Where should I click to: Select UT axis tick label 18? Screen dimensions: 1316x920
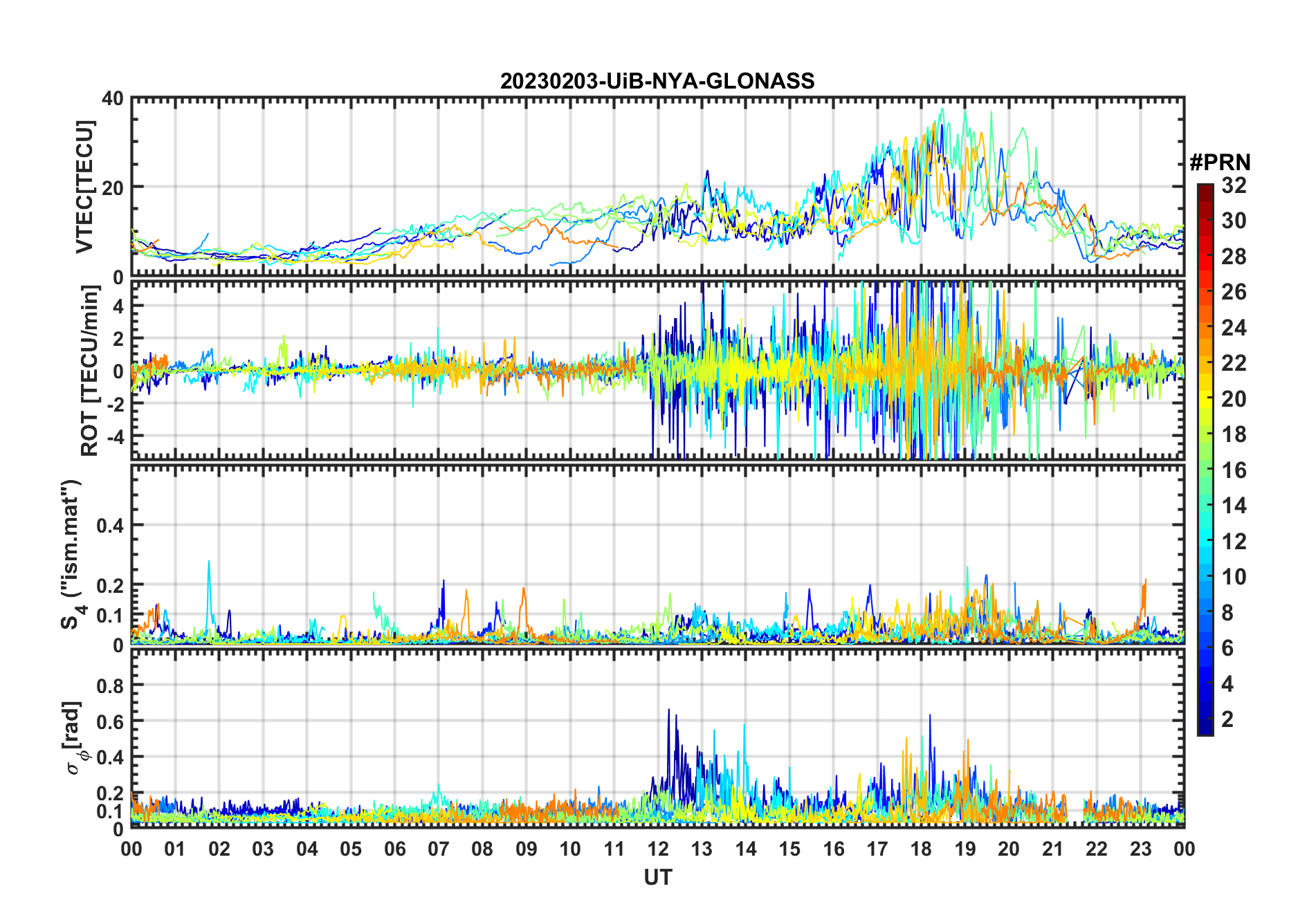921,849
